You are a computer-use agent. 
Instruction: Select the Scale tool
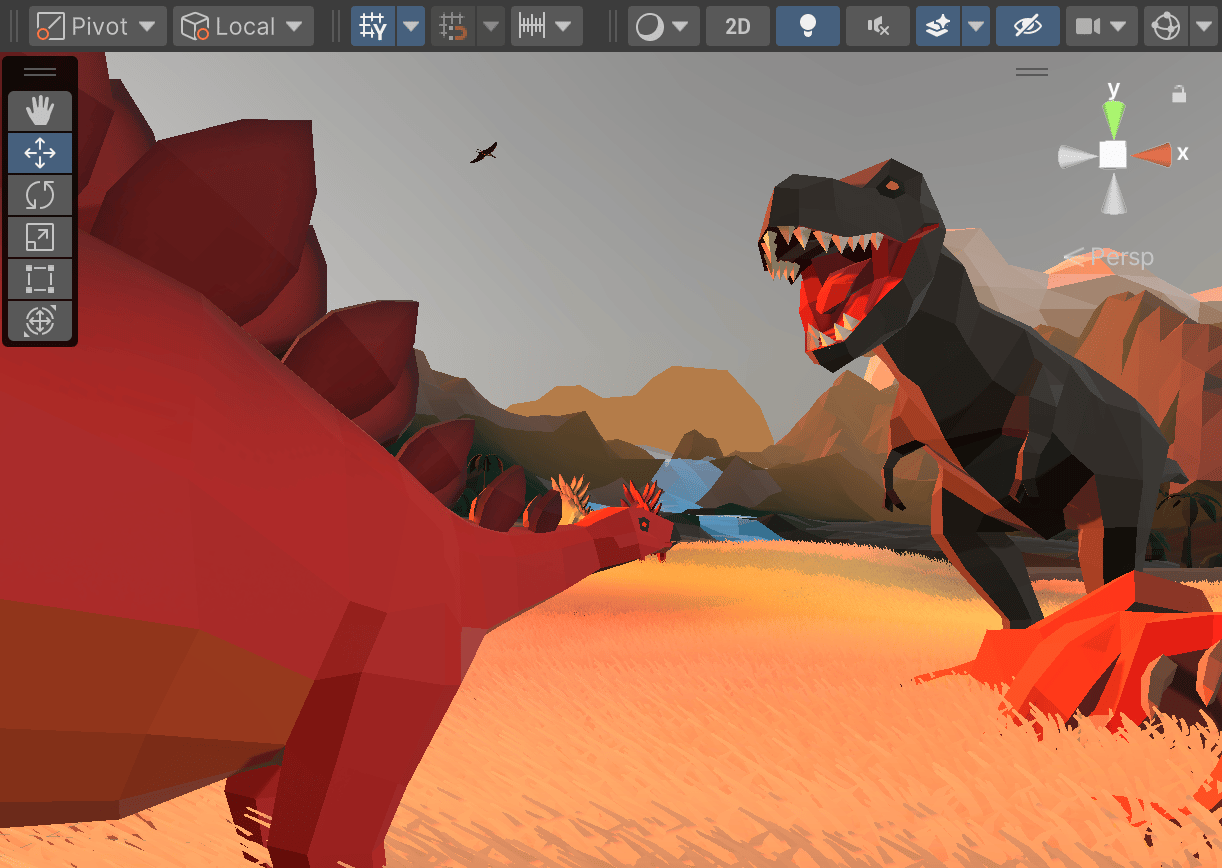click(40, 237)
